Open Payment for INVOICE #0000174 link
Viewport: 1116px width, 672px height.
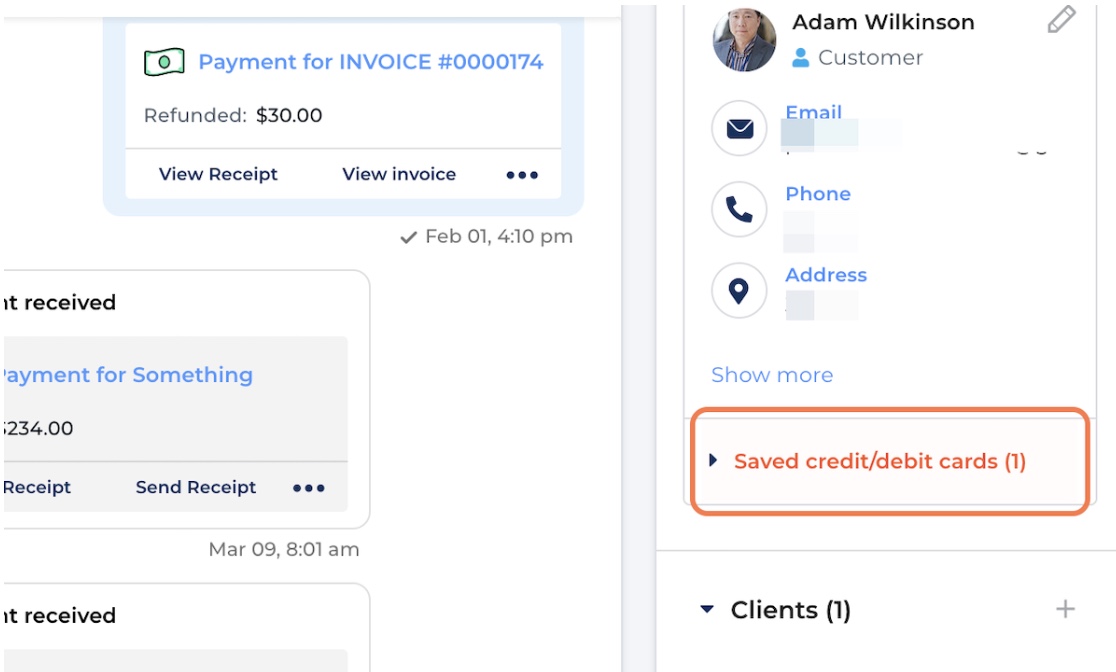pyautogui.click(x=371, y=62)
